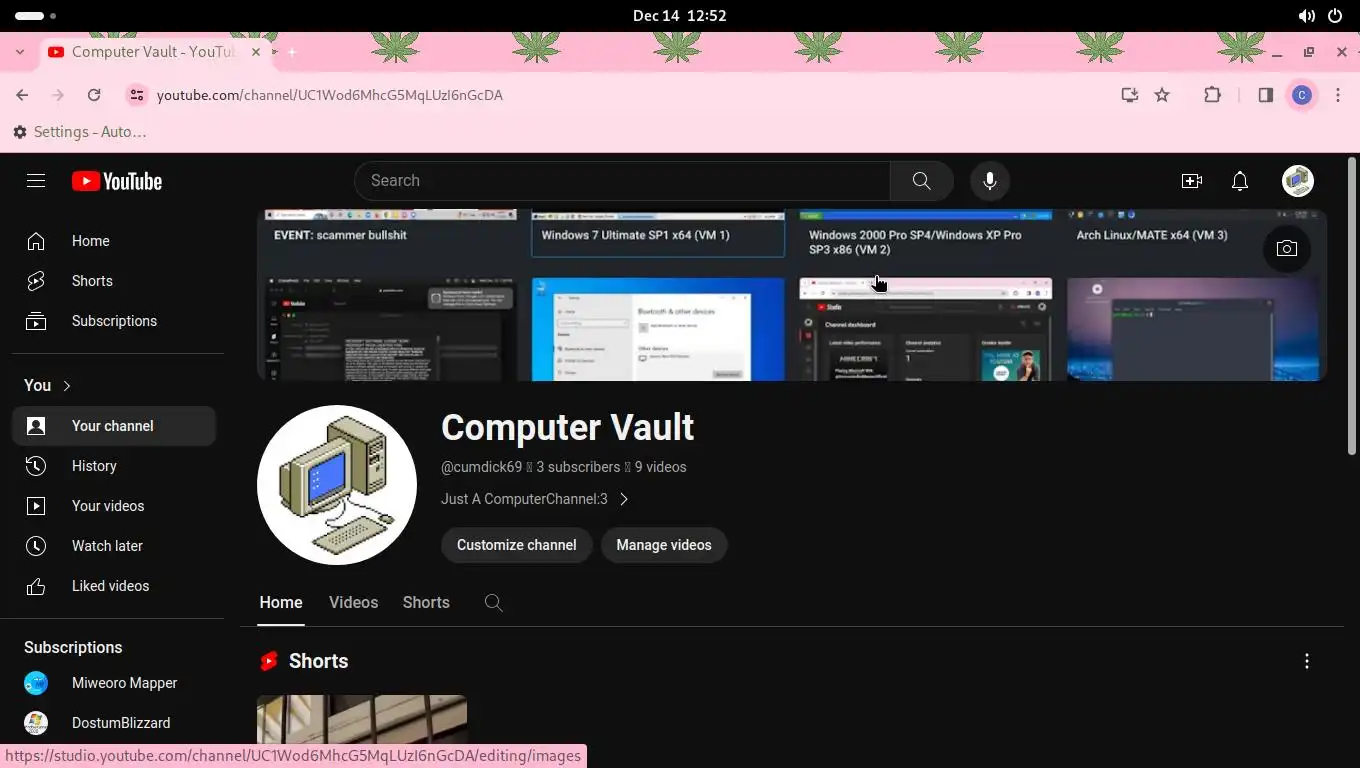Click the search magnifier button
Image resolution: width=1360 pixels, height=768 pixels.
[921, 181]
